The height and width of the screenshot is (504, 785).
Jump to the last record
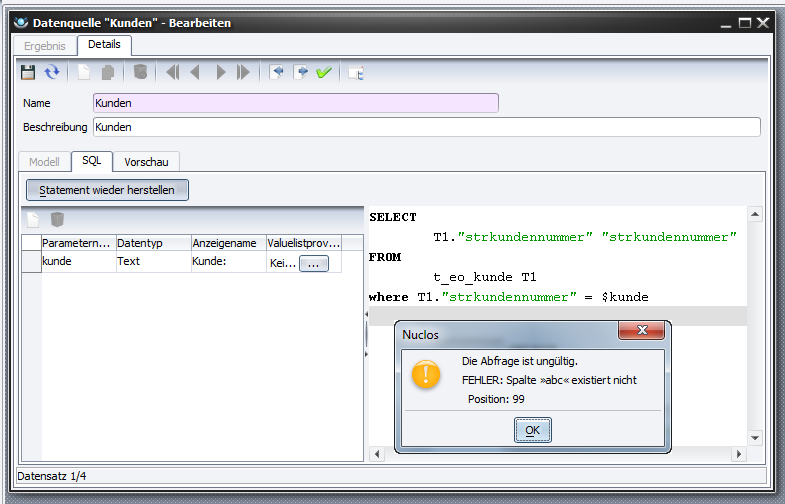243,73
